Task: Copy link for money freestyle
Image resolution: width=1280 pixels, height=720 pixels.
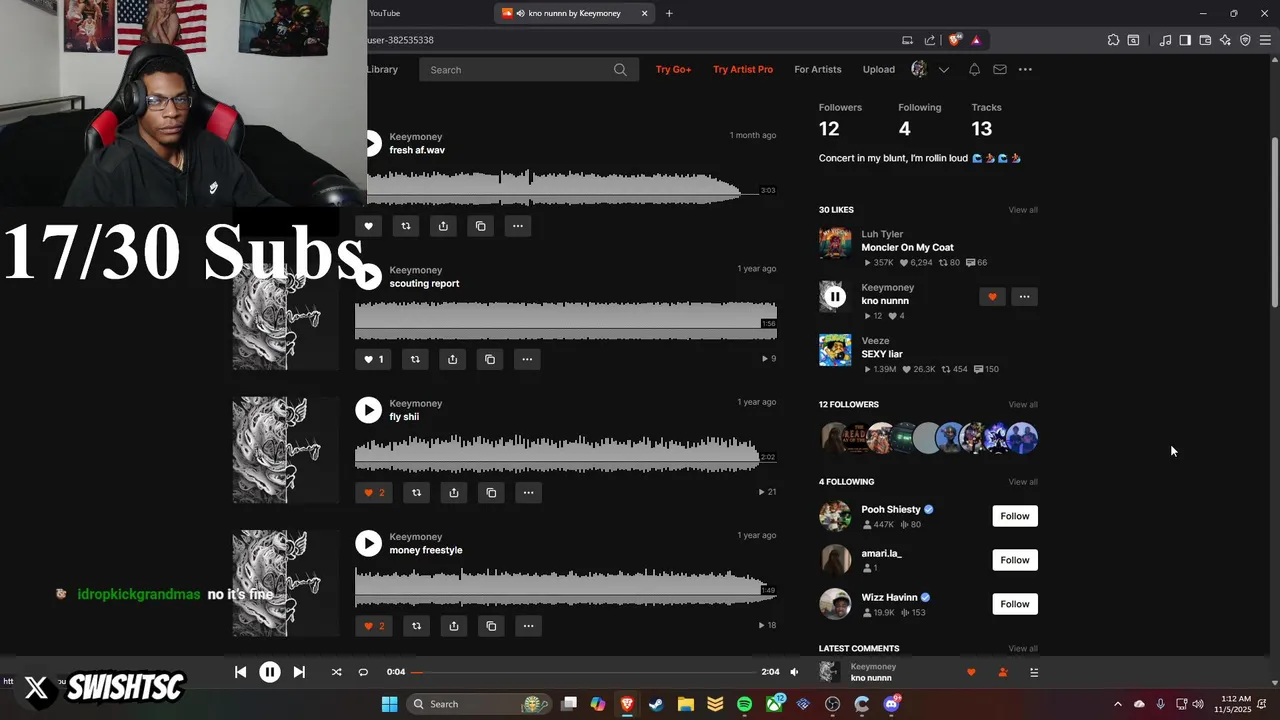Action: 491,626
